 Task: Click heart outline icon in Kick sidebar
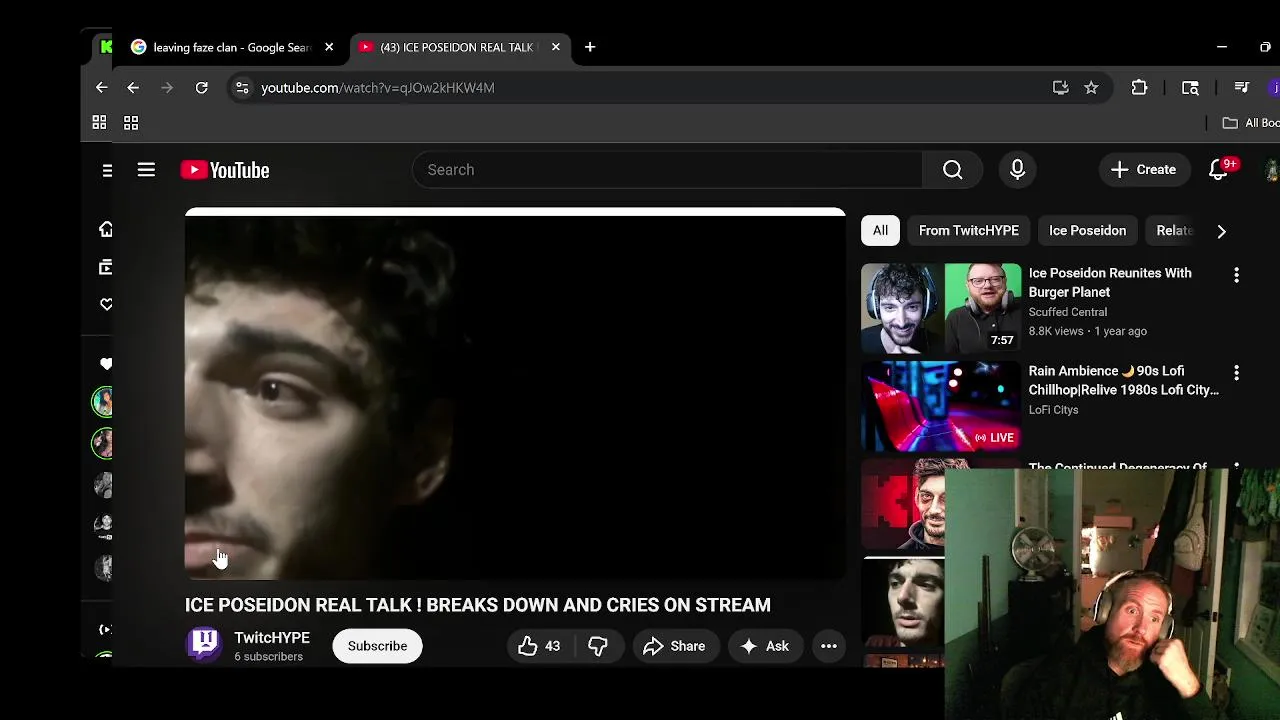106,304
